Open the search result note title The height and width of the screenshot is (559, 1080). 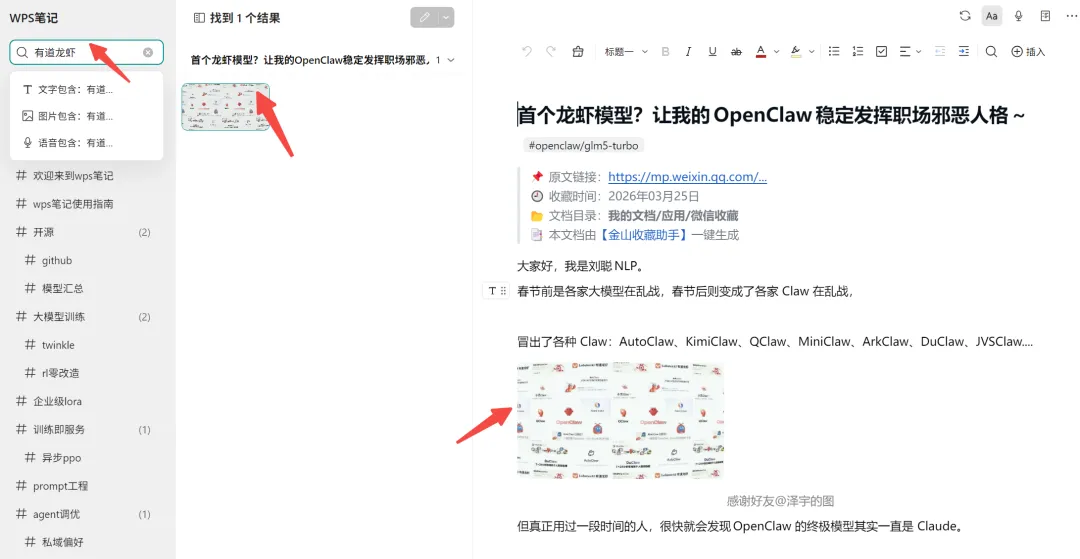311,60
